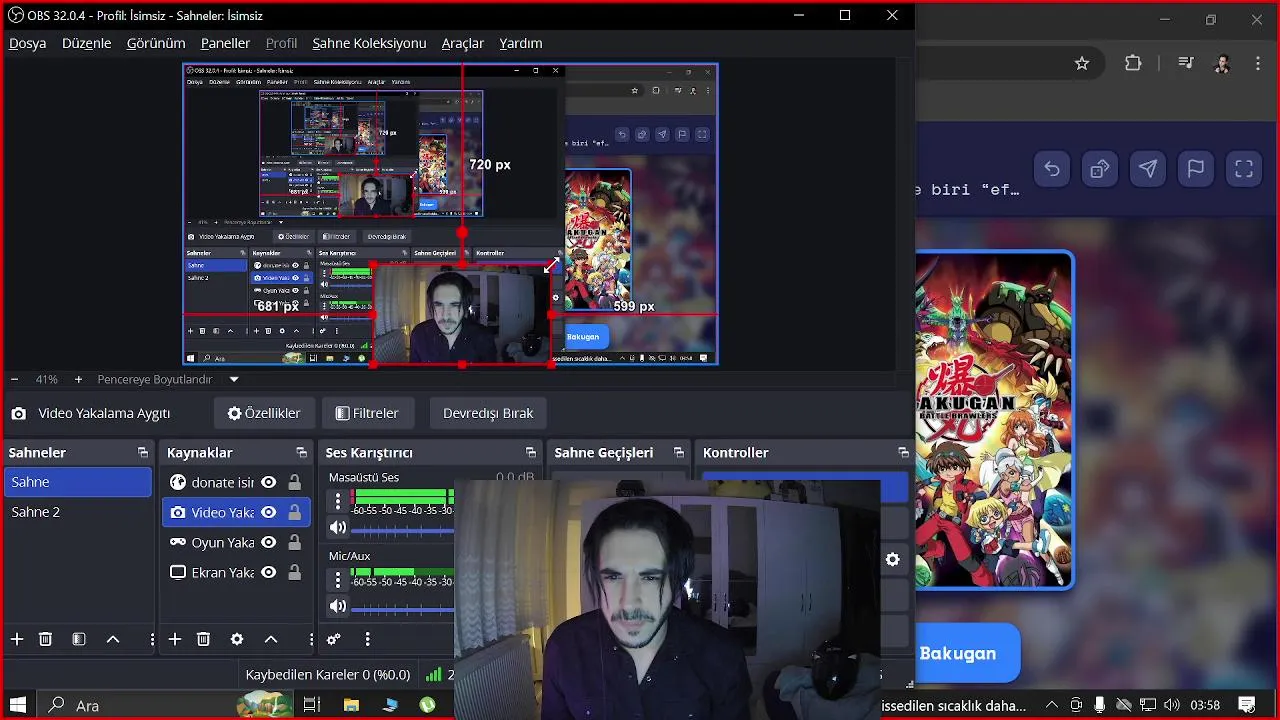Viewport: 1280px width, 720px height.
Task: Remove selected source using Kaynaklar trash icon
Action: [x=203, y=639]
